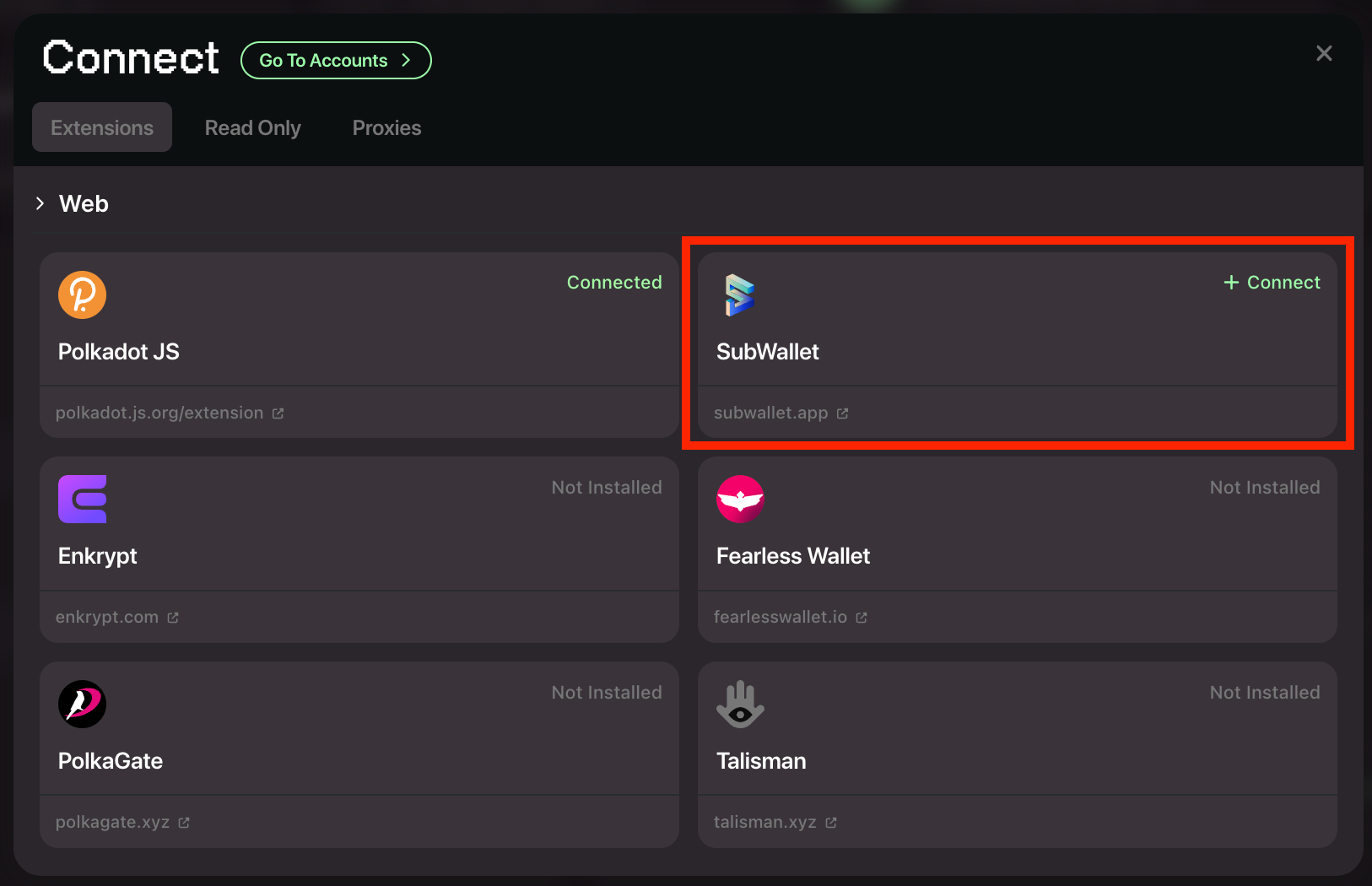Click the Go To Accounts button
Screen dimensions: 1372x886
coord(336,61)
